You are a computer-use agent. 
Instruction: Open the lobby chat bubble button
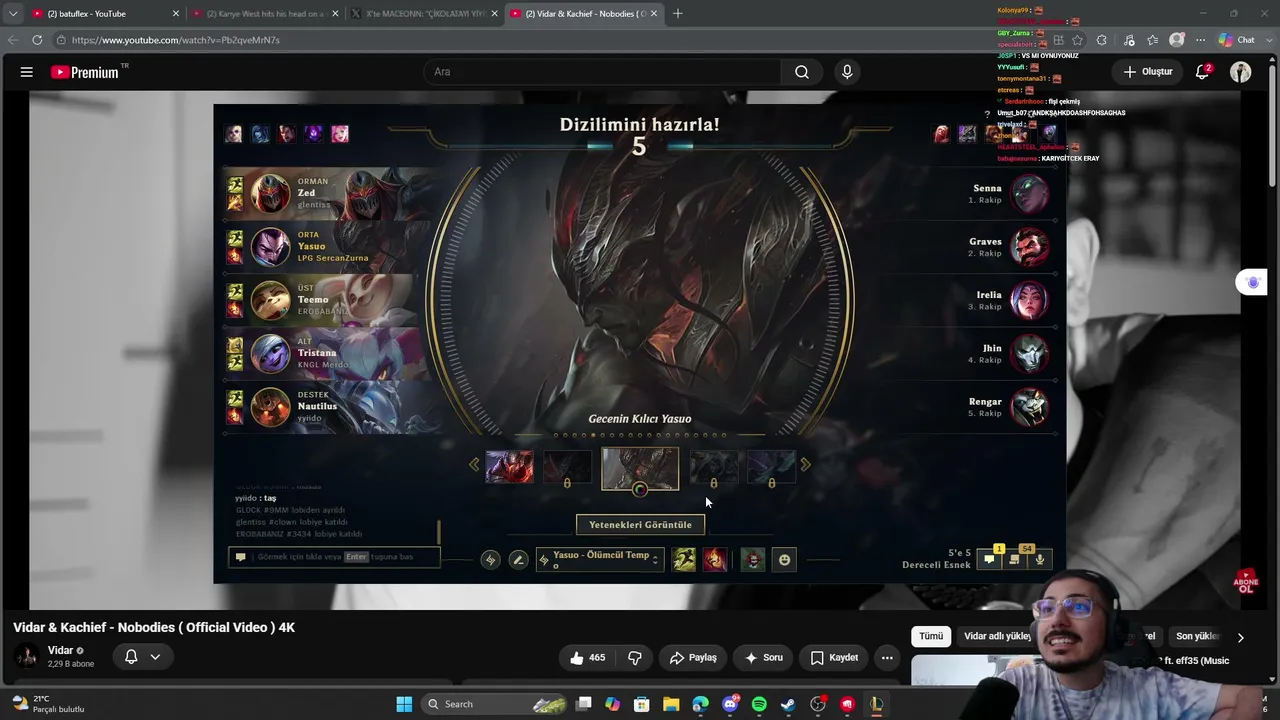tap(989, 560)
